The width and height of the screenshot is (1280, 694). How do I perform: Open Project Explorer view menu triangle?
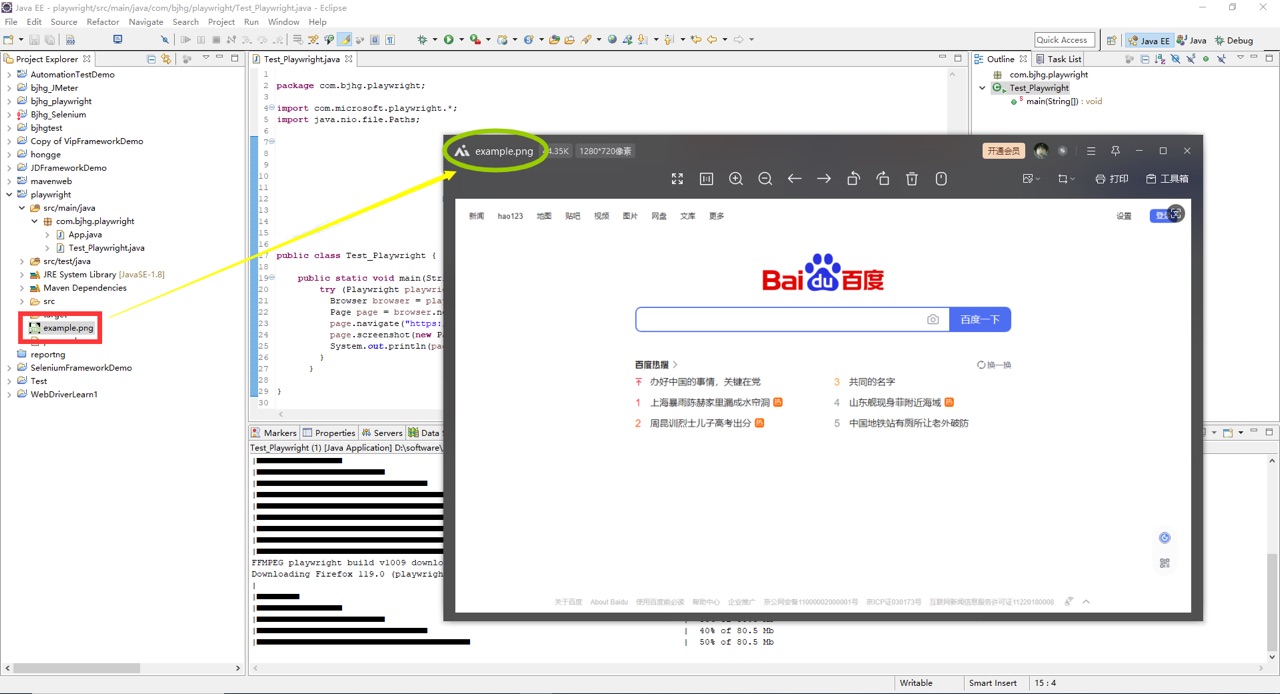(206, 58)
